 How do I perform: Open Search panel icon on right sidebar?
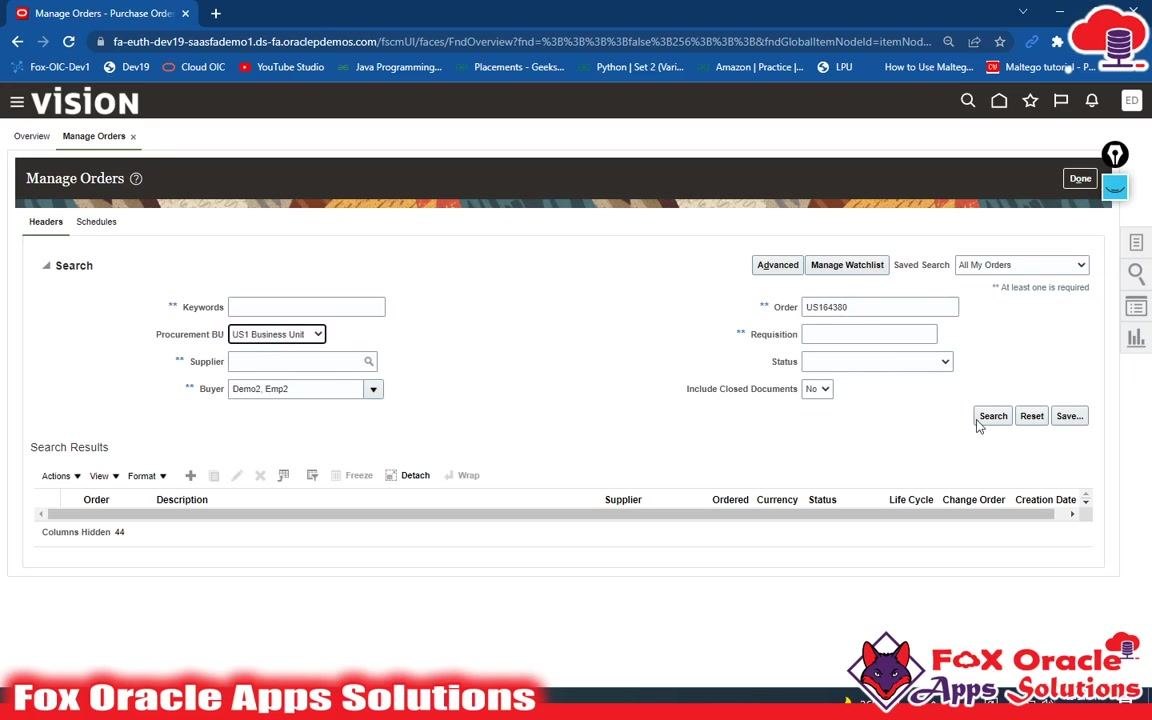tap(1136, 275)
